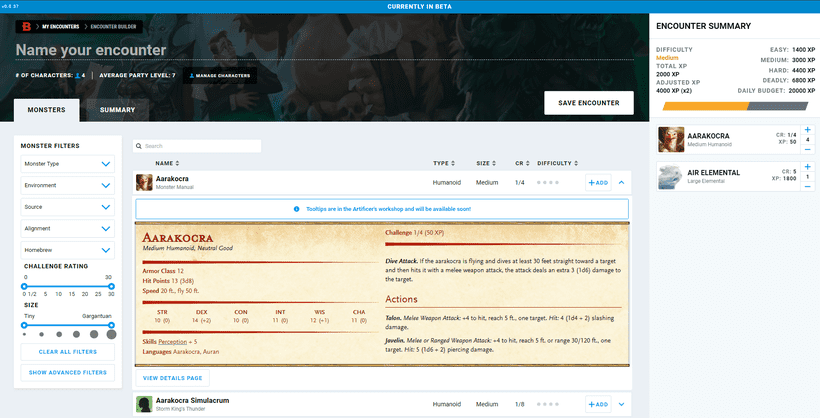
Task: Click Manage Characters button
Action: 220,75
